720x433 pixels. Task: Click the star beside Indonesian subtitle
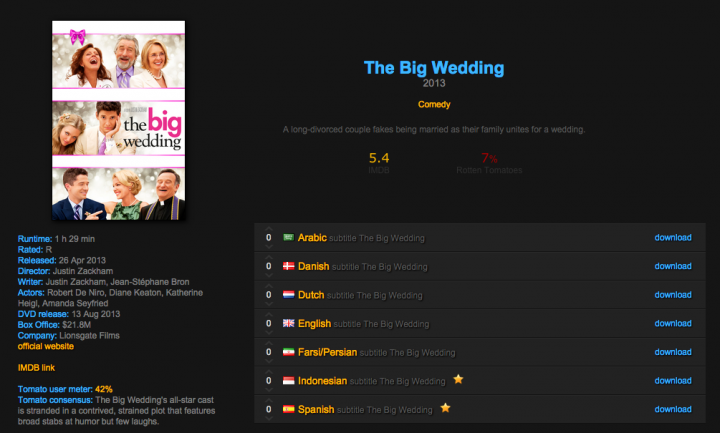tap(458, 379)
